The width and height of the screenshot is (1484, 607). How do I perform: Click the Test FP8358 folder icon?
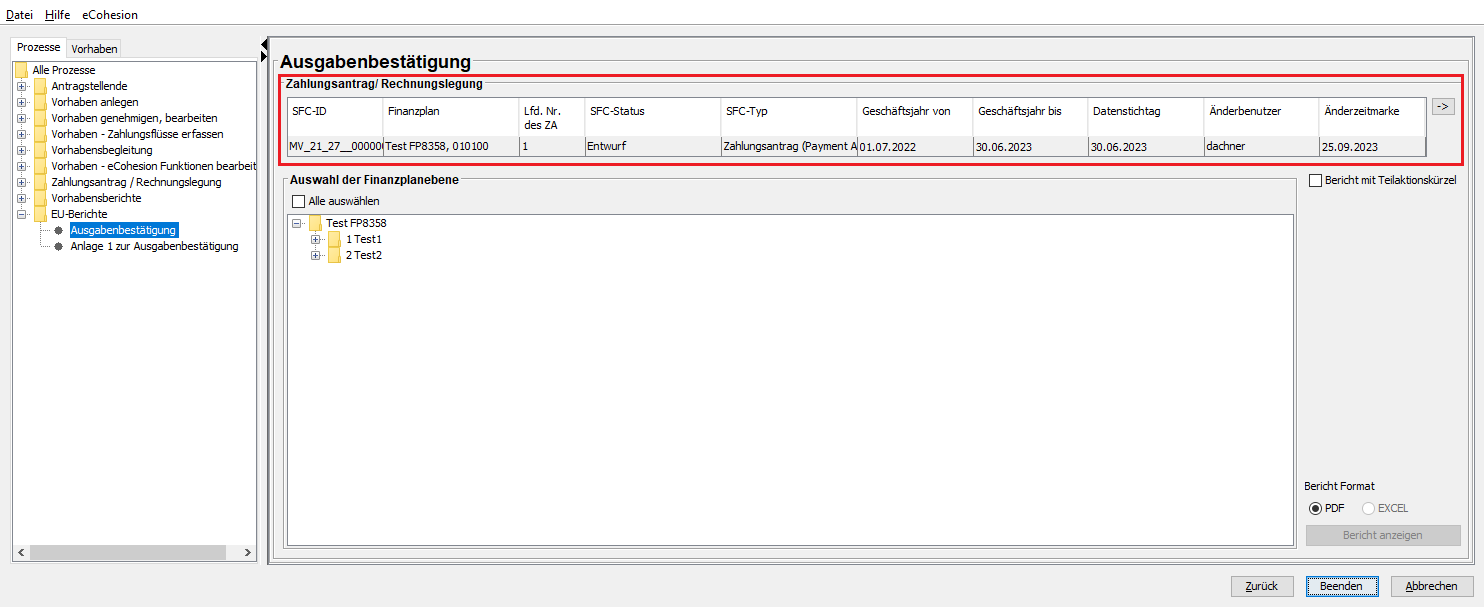point(316,223)
